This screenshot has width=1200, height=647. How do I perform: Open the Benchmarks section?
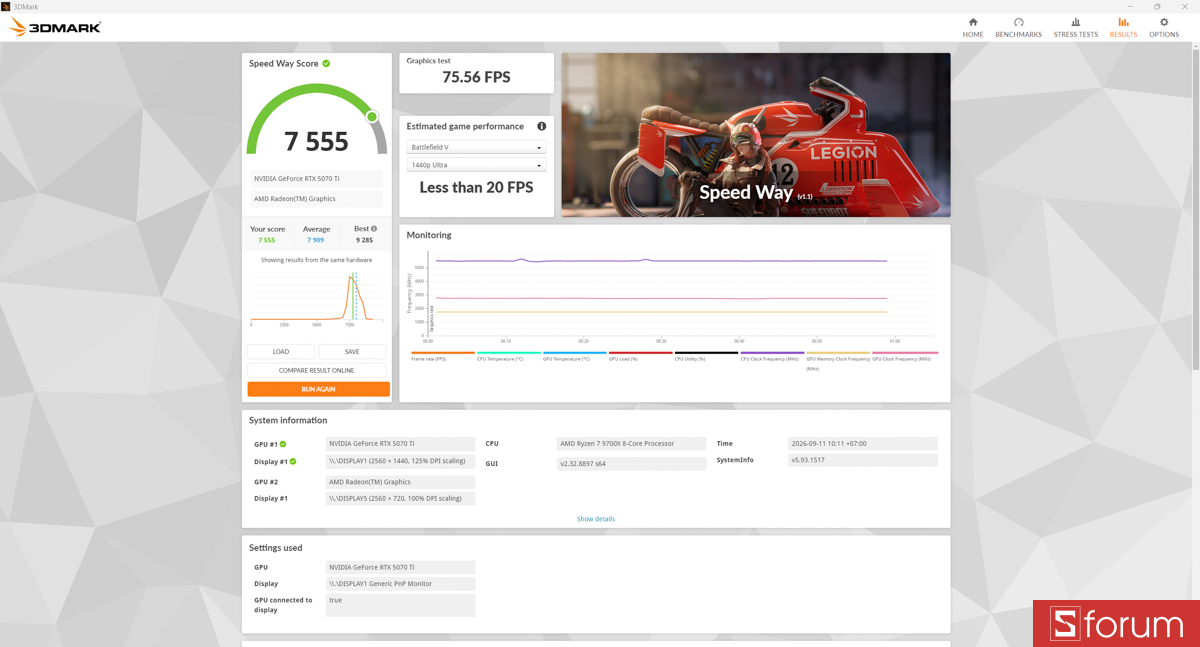point(1018,27)
